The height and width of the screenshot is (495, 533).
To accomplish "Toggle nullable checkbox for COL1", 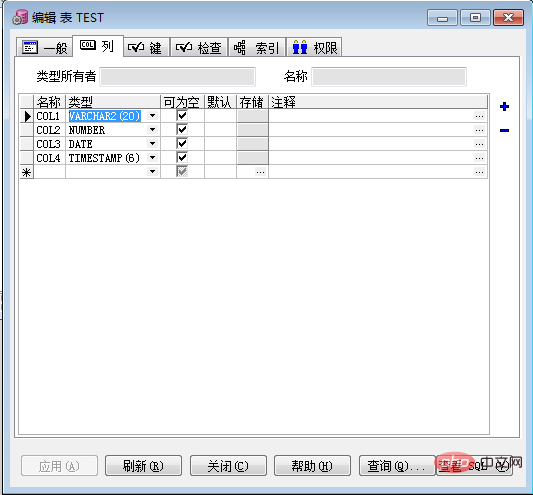I will [x=182, y=116].
